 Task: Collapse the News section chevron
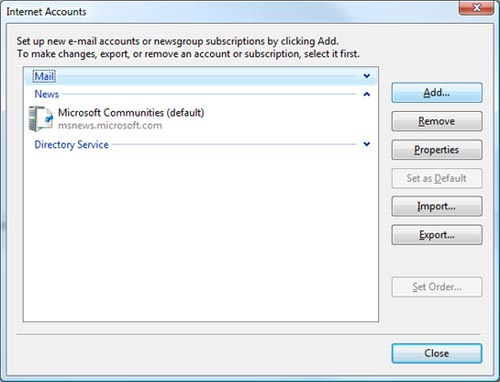(367, 94)
